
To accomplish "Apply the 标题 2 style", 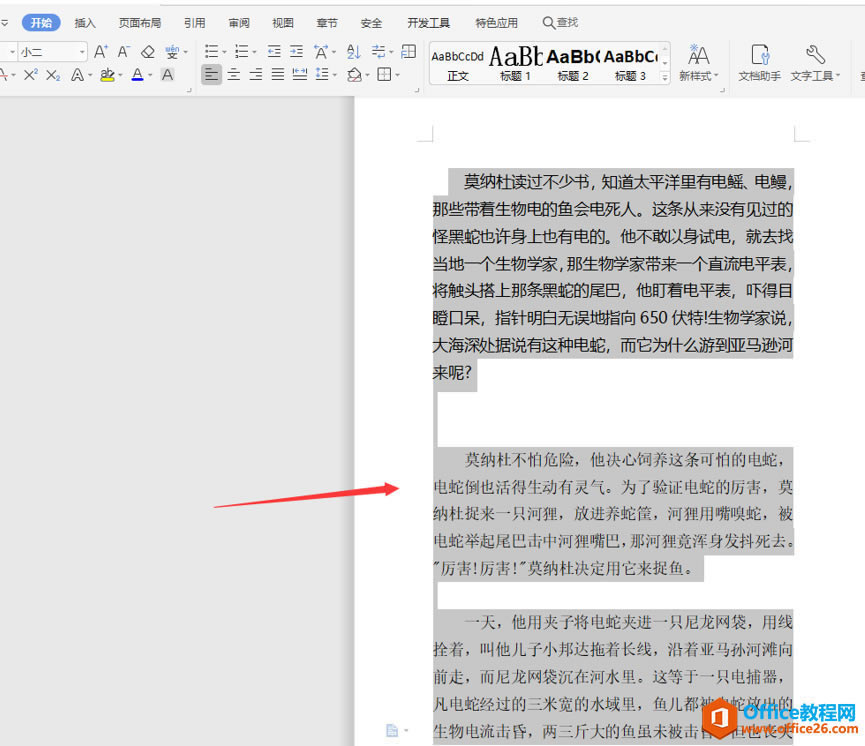I will tap(573, 63).
